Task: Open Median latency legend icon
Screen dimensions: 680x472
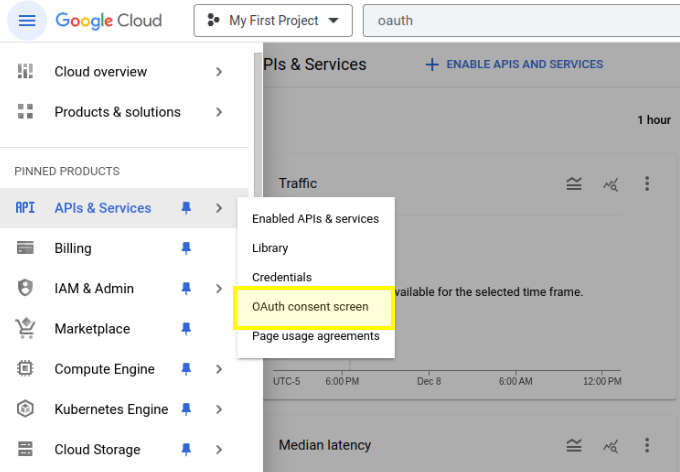Action: click(574, 446)
